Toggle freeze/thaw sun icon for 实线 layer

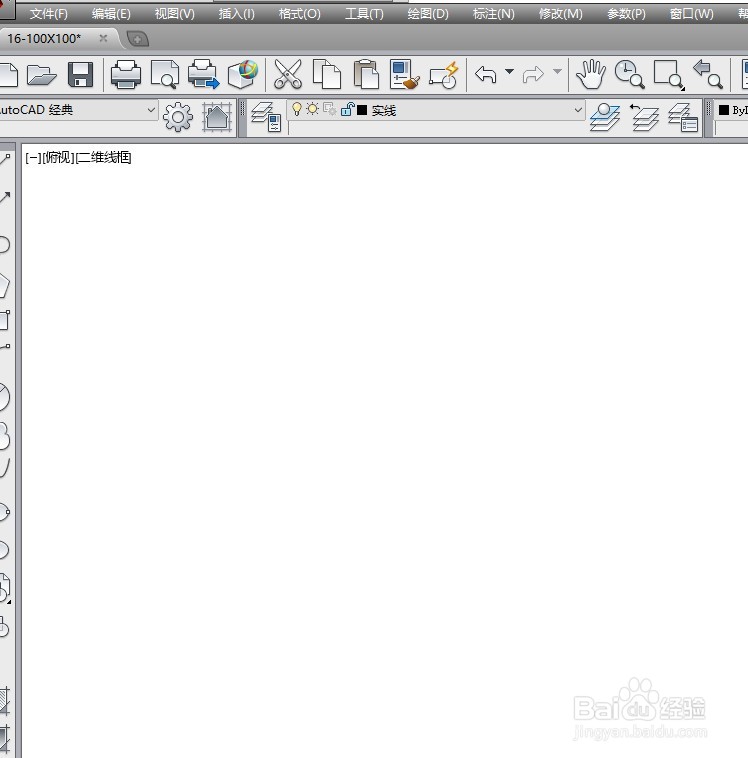point(313,109)
